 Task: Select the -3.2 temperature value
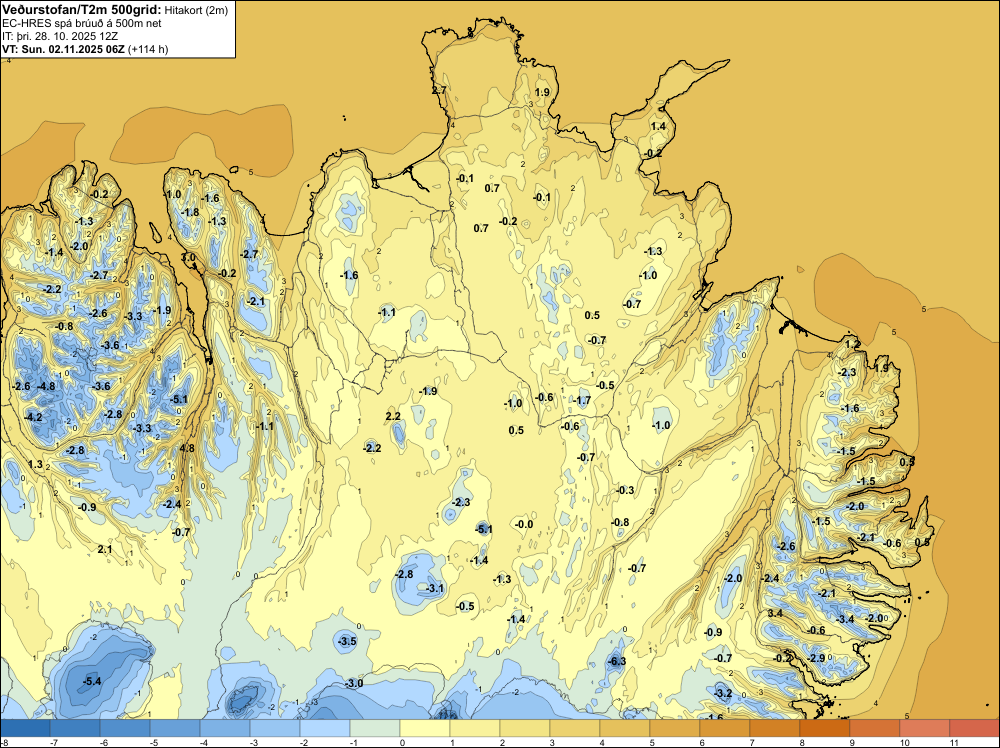[723, 693]
